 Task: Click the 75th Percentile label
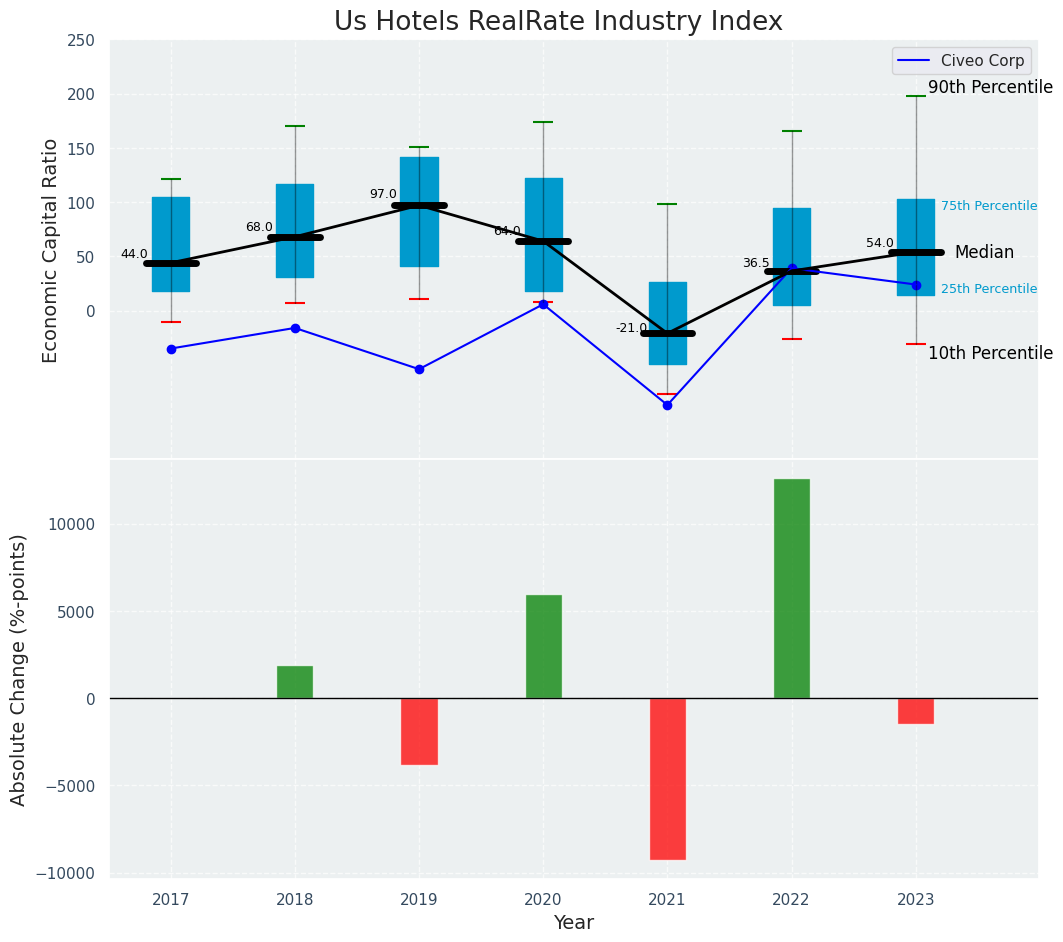[988, 206]
